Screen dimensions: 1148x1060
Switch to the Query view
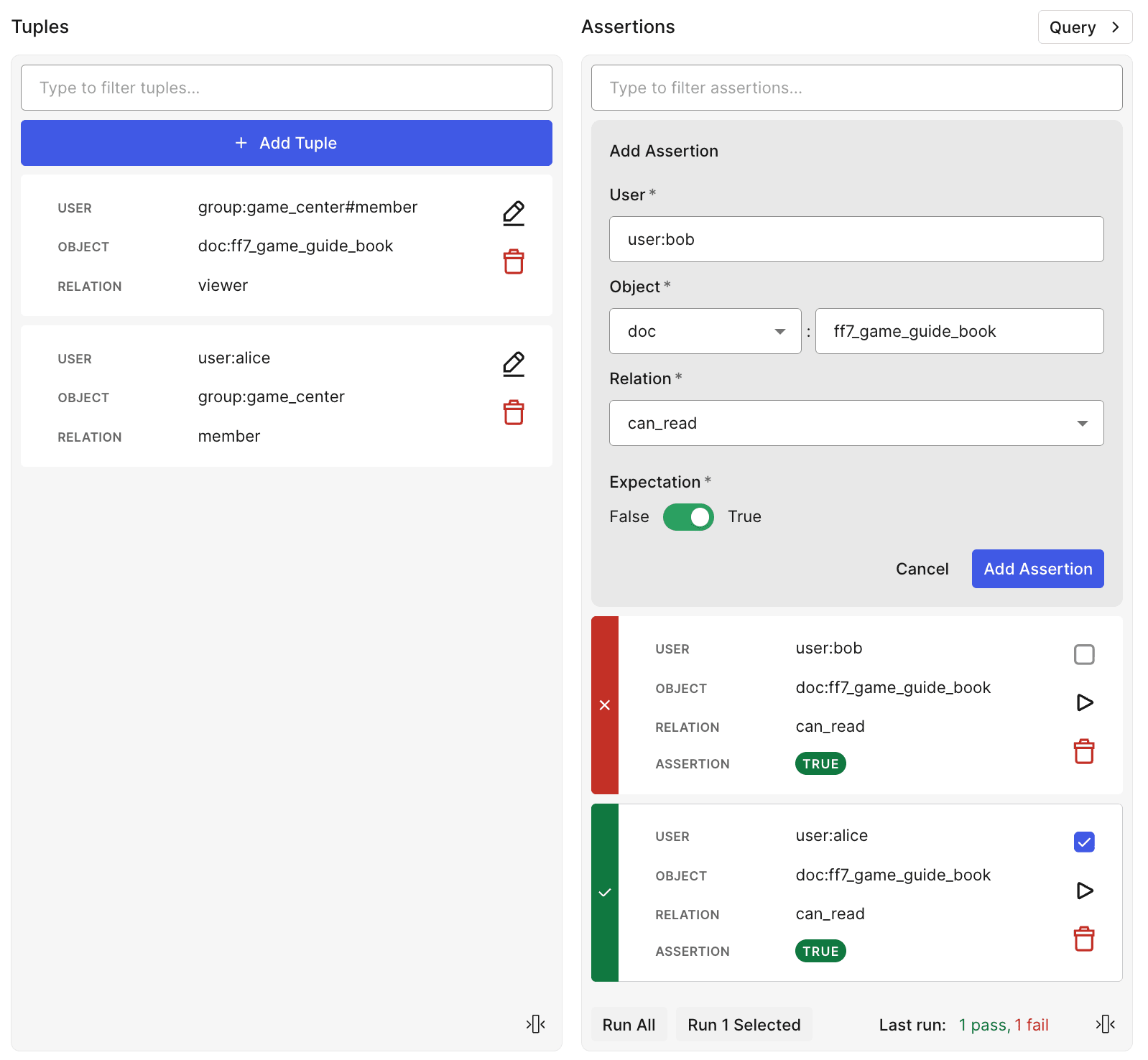click(x=1084, y=27)
